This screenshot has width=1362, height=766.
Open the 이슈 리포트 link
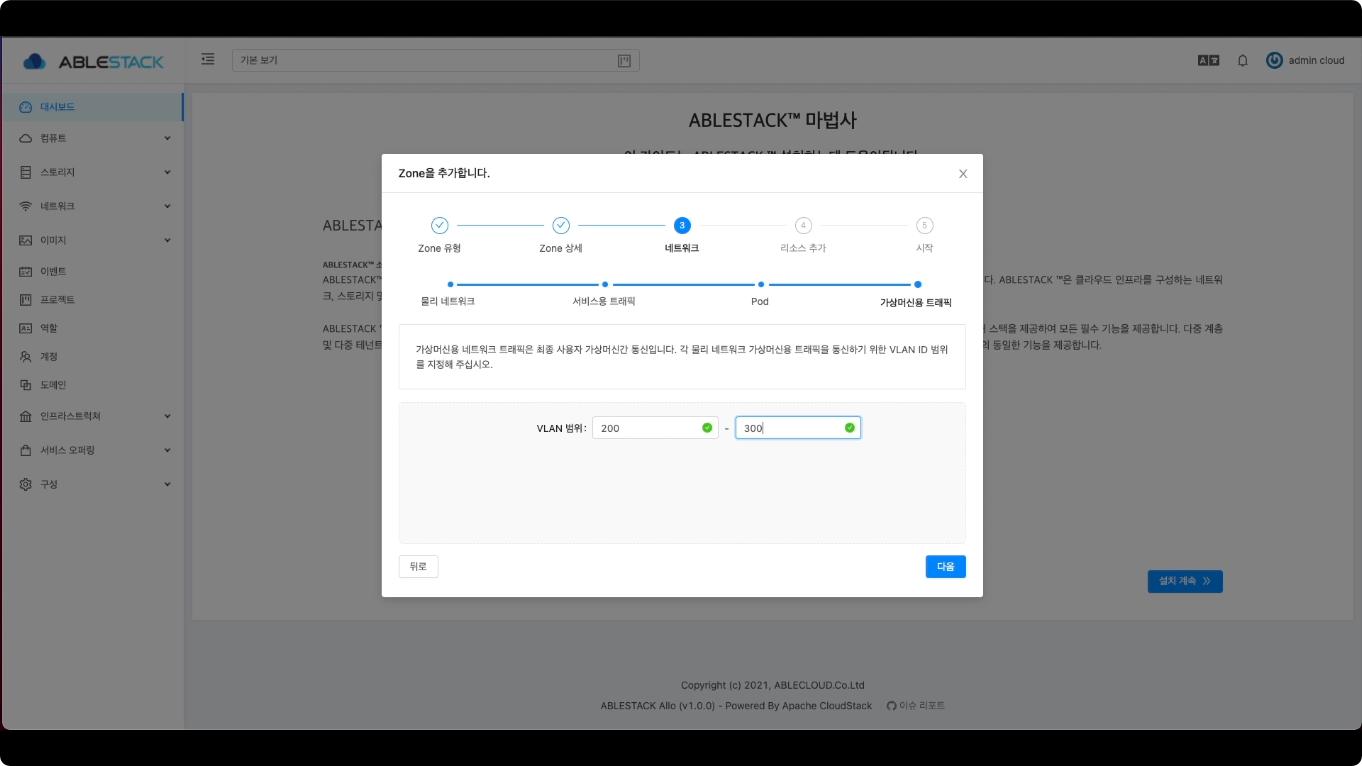pyautogui.click(x=922, y=705)
